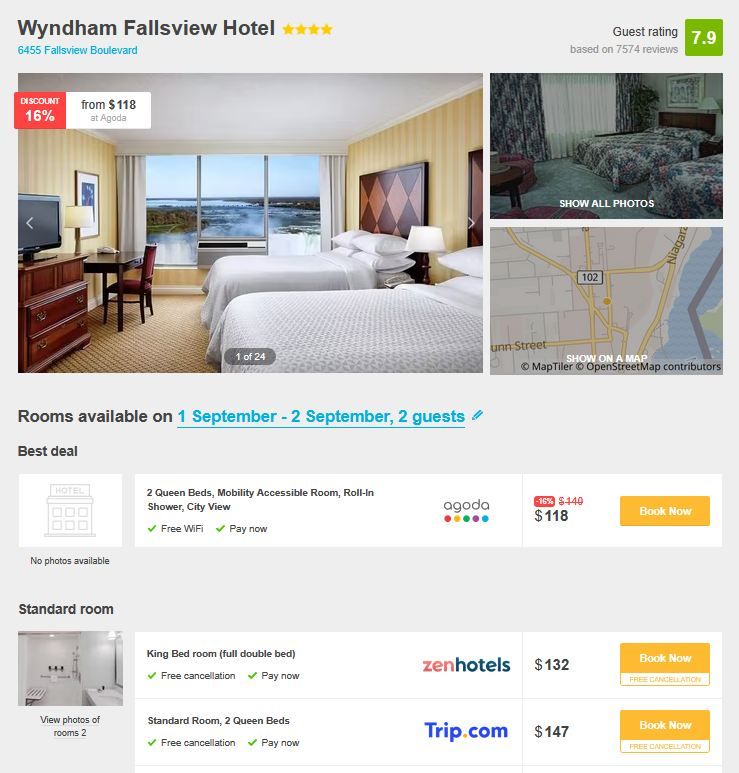Edit the 1 September - 2 September dates link
Image resolution: width=739 pixels, height=773 pixels.
tap(321, 417)
